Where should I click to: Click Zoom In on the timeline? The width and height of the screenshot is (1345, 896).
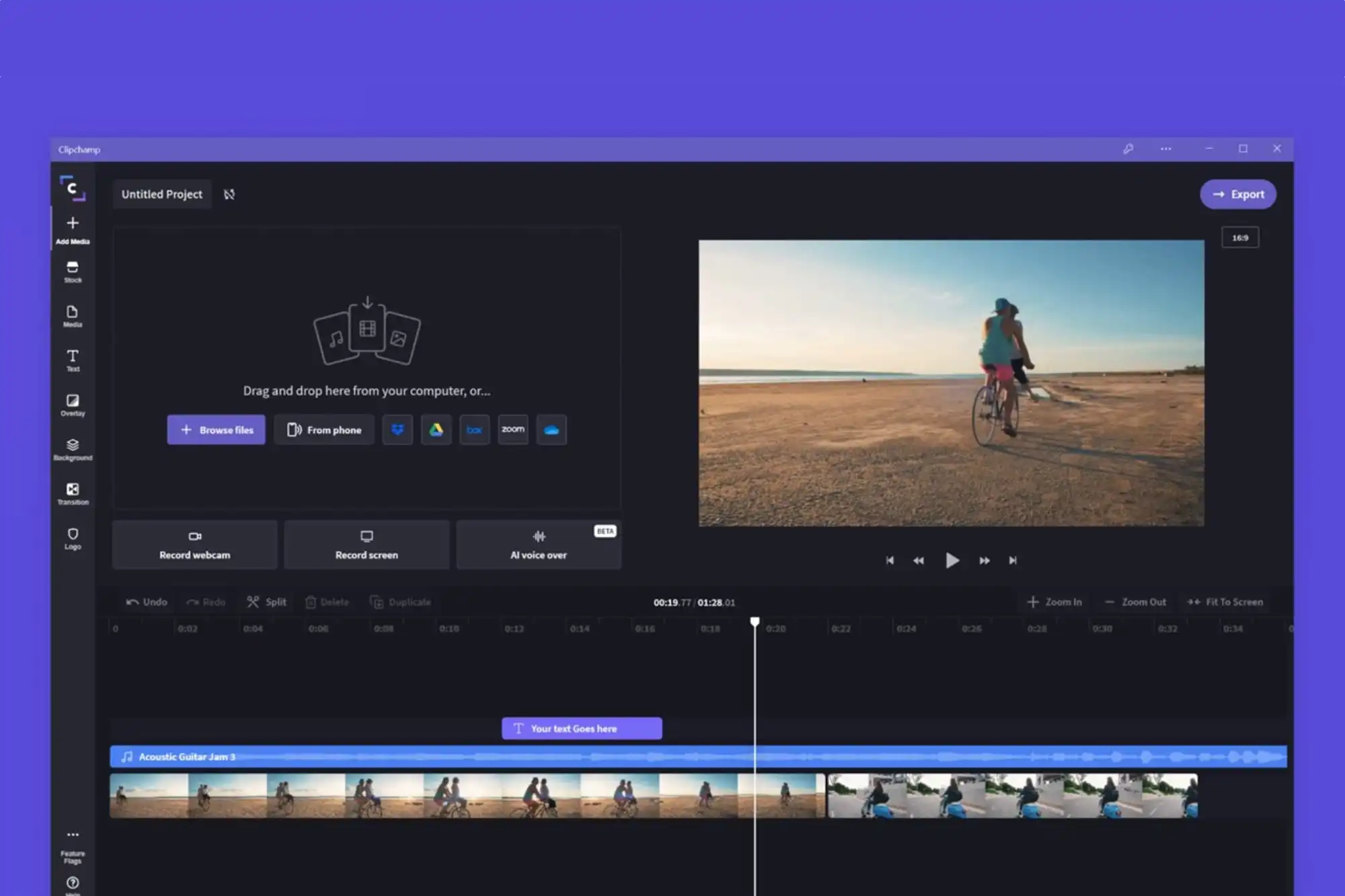[x=1054, y=602]
